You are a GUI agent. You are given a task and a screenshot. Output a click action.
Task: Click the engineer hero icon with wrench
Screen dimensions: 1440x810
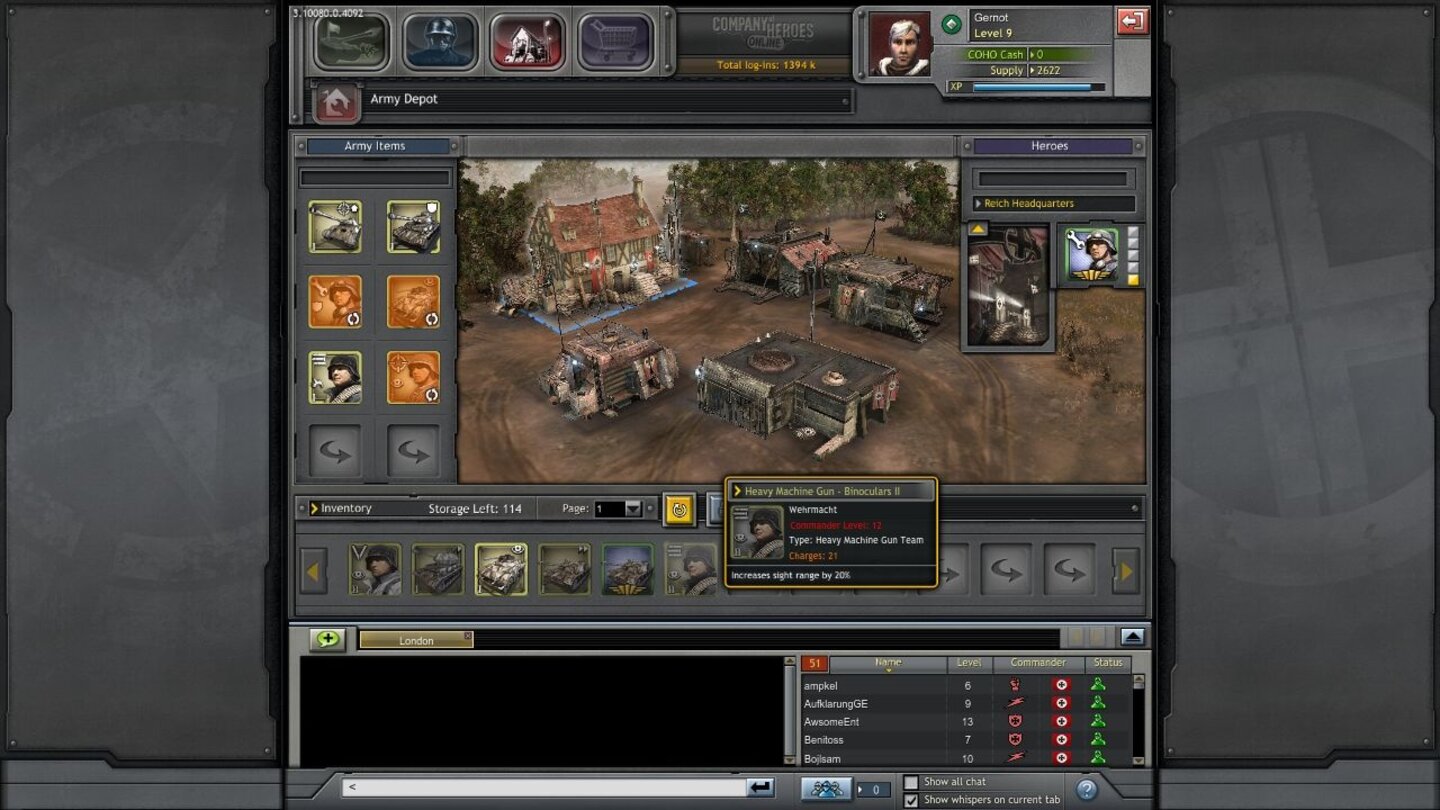coord(1092,255)
